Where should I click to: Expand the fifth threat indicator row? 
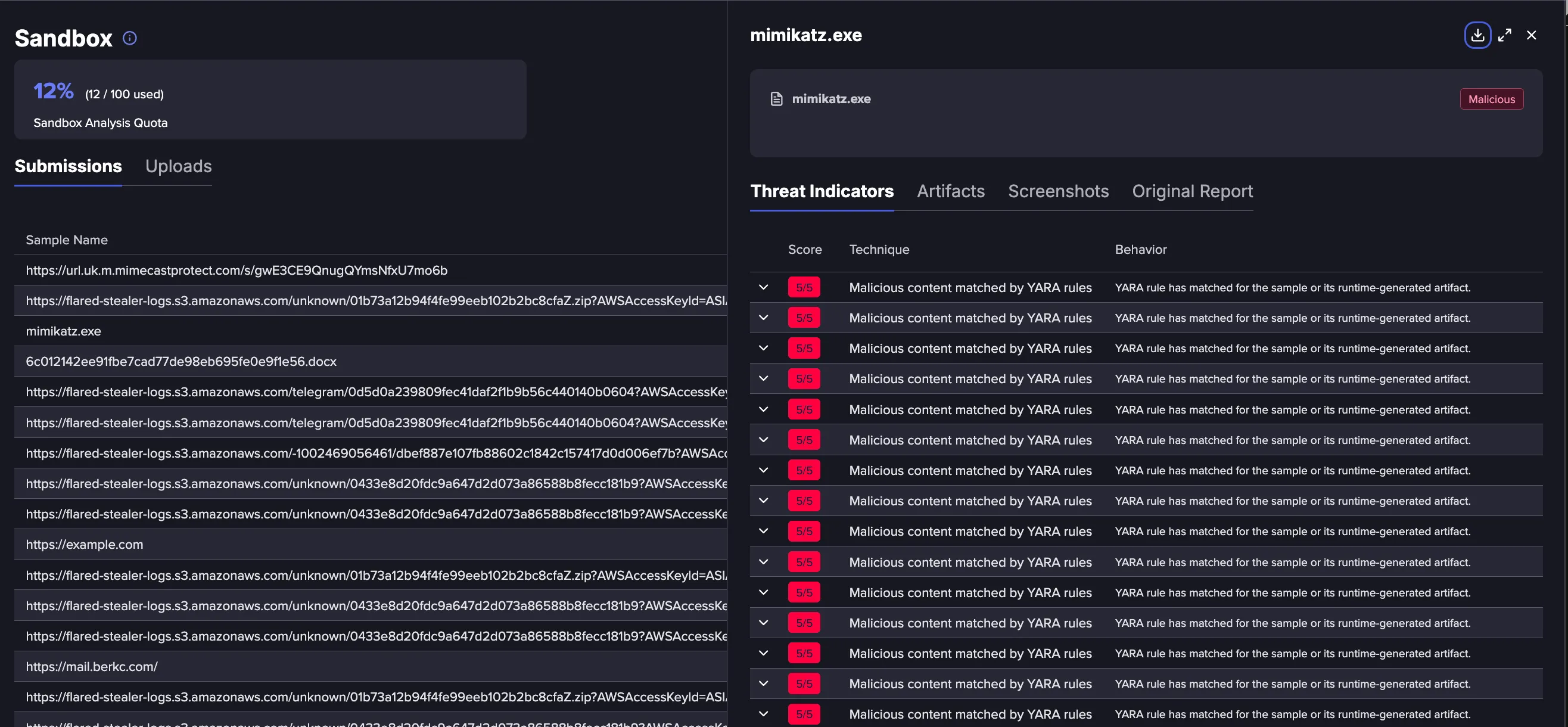pos(763,410)
